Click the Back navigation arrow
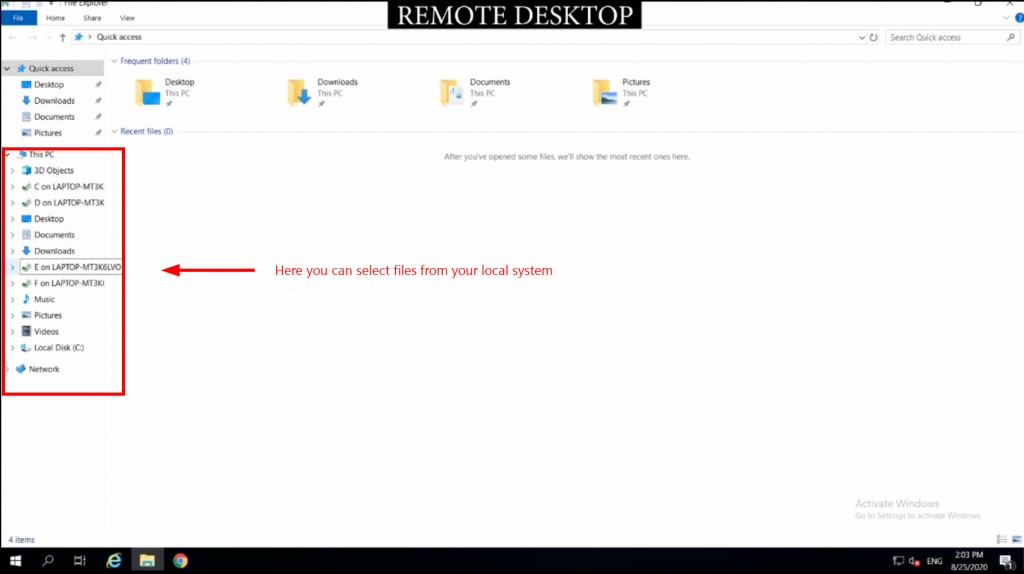Image resolution: width=1024 pixels, height=574 pixels. [12, 37]
